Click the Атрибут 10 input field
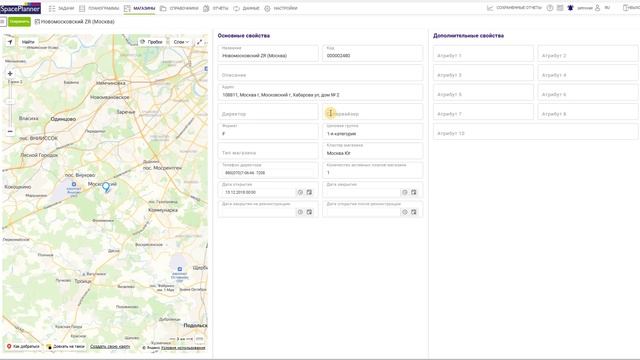Screen dimensions: 640x360 (x=536, y=131)
